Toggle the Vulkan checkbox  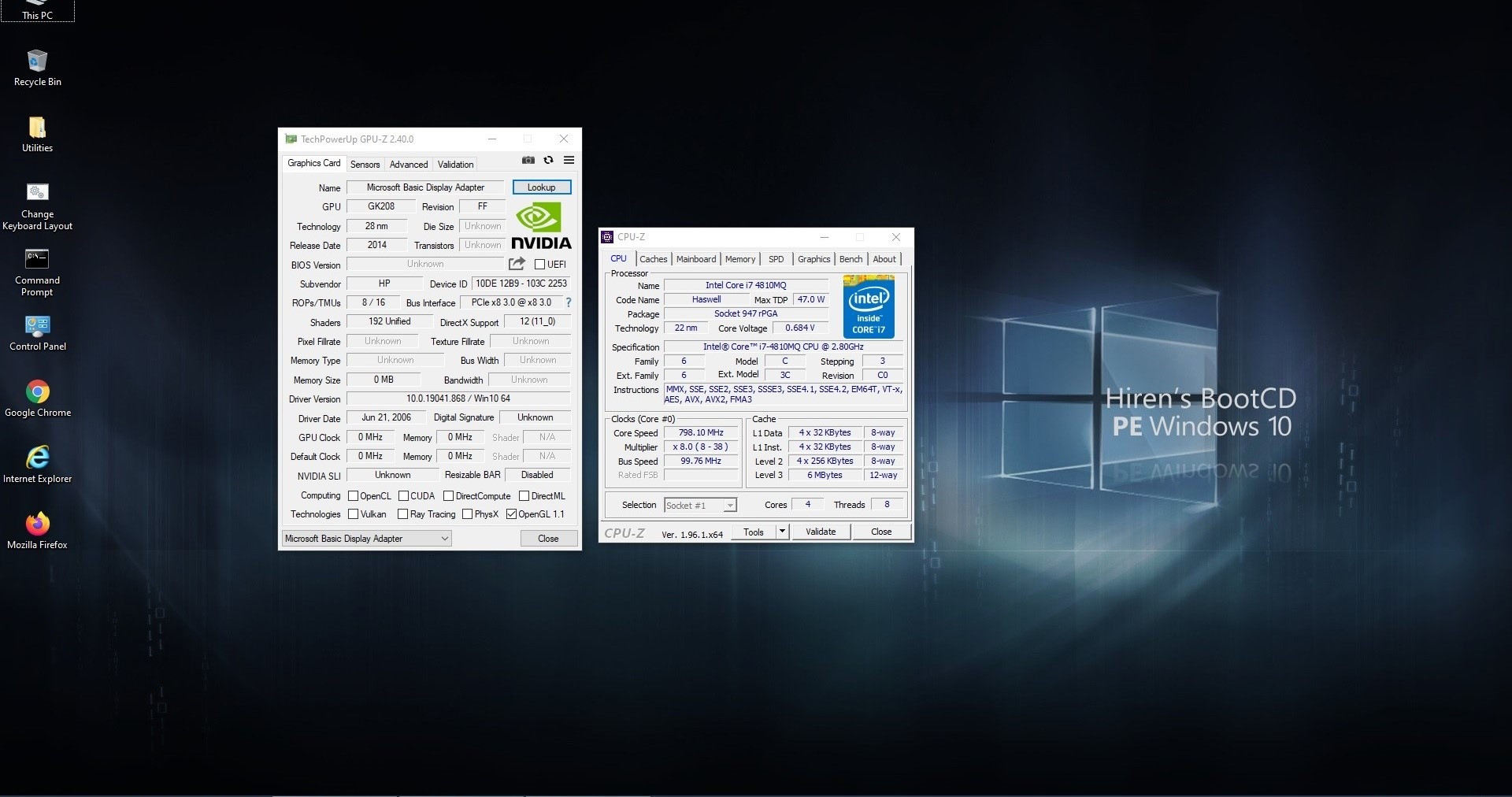tap(354, 514)
